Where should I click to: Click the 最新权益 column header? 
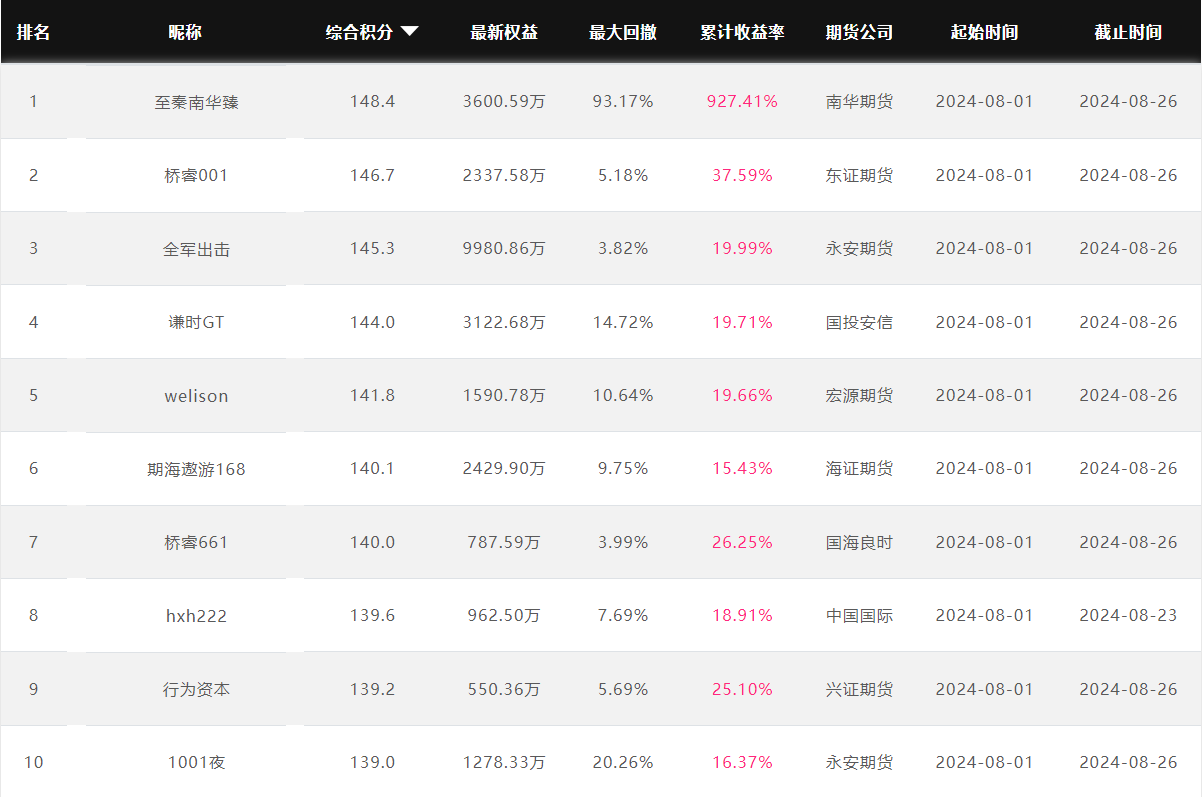point(504,32)
